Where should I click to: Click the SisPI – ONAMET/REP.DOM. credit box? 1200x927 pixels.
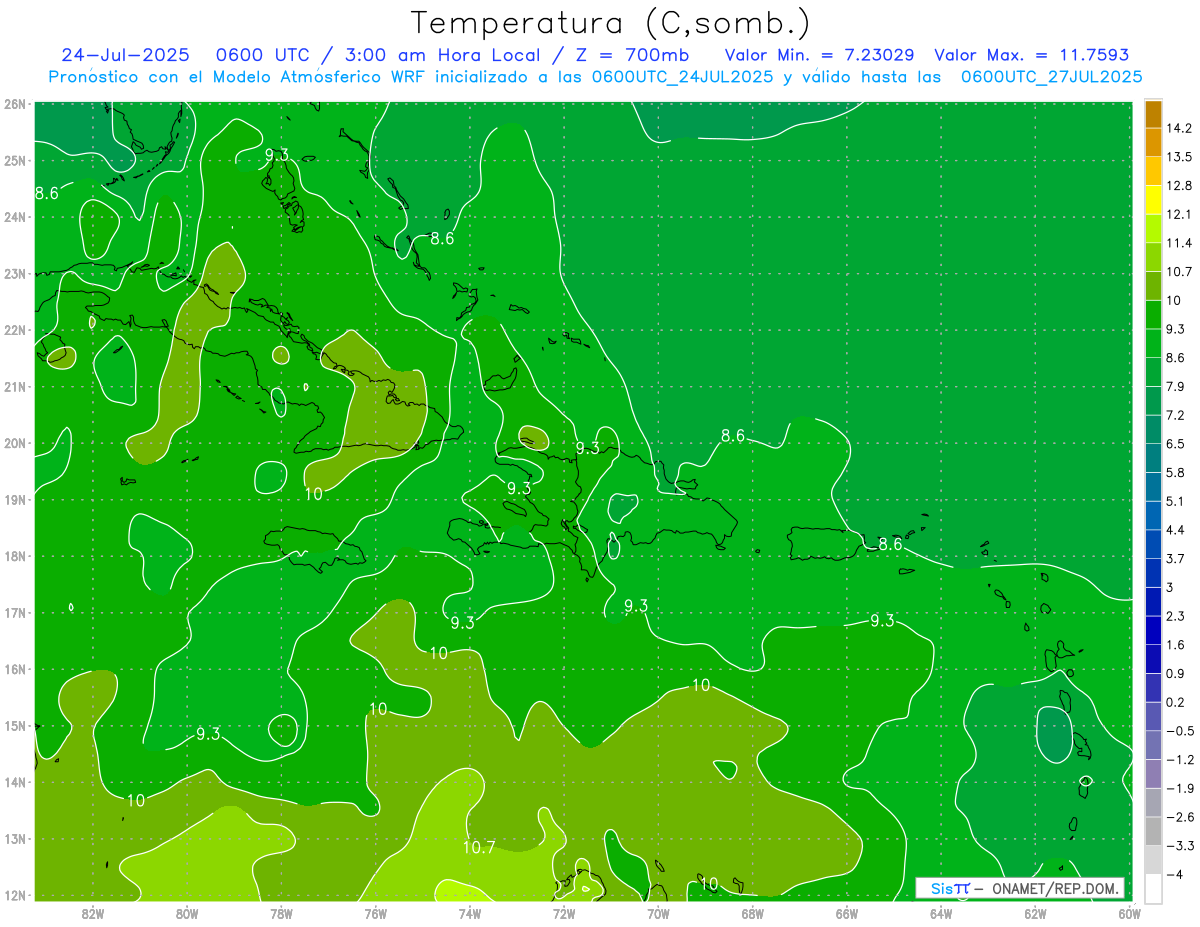pos(1020,888)
